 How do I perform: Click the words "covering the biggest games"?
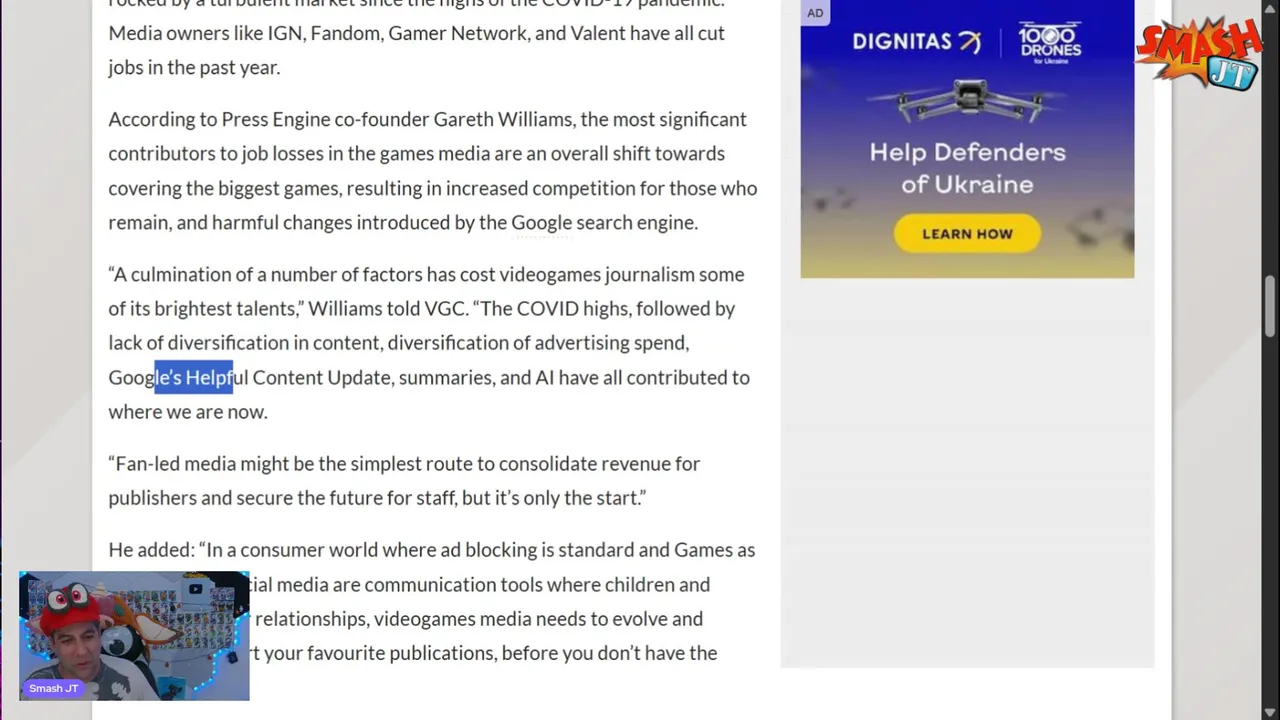pos(224,188)
